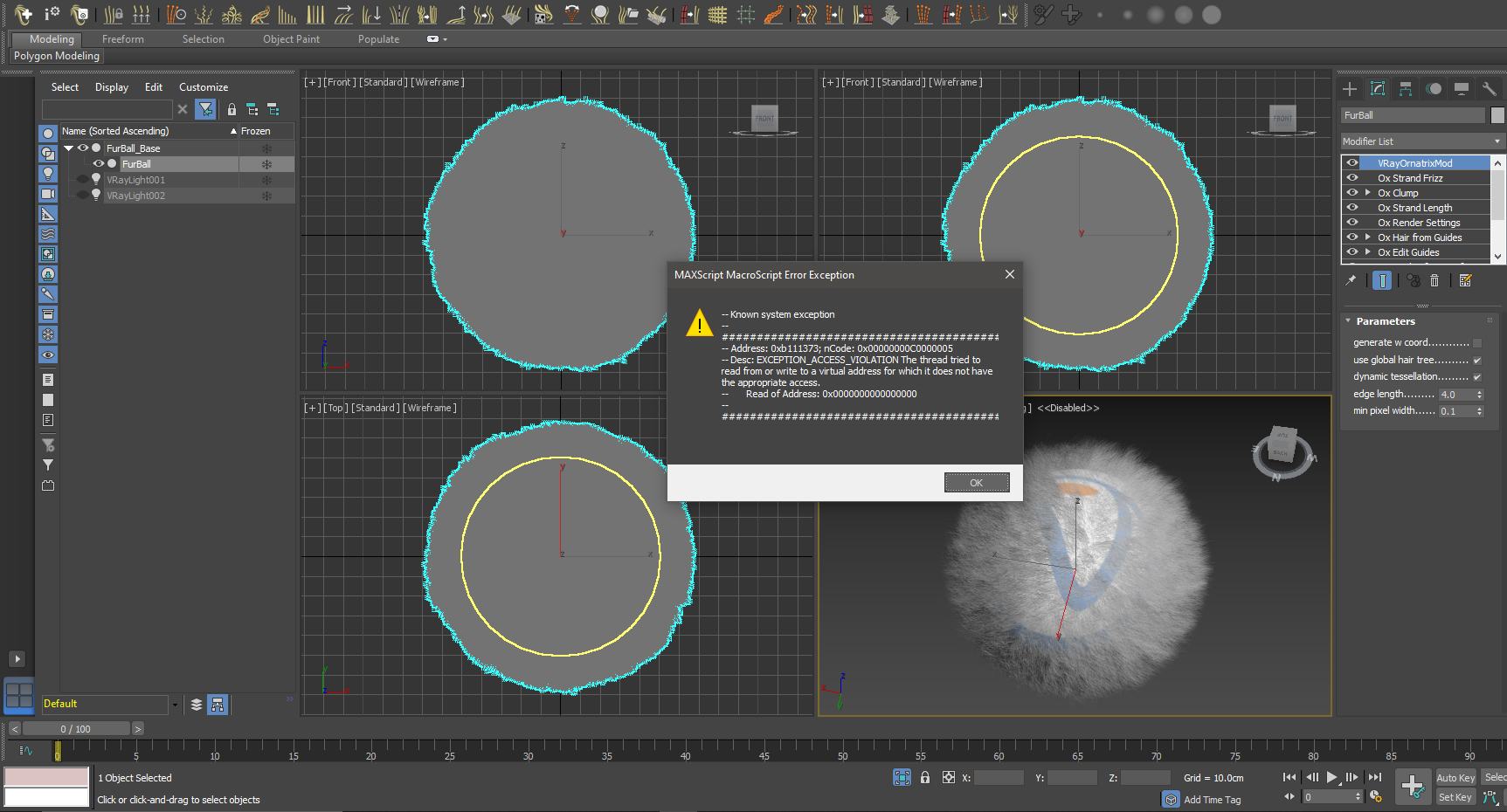Open the Hierarchy tab in the command panel

point(1406,89)
